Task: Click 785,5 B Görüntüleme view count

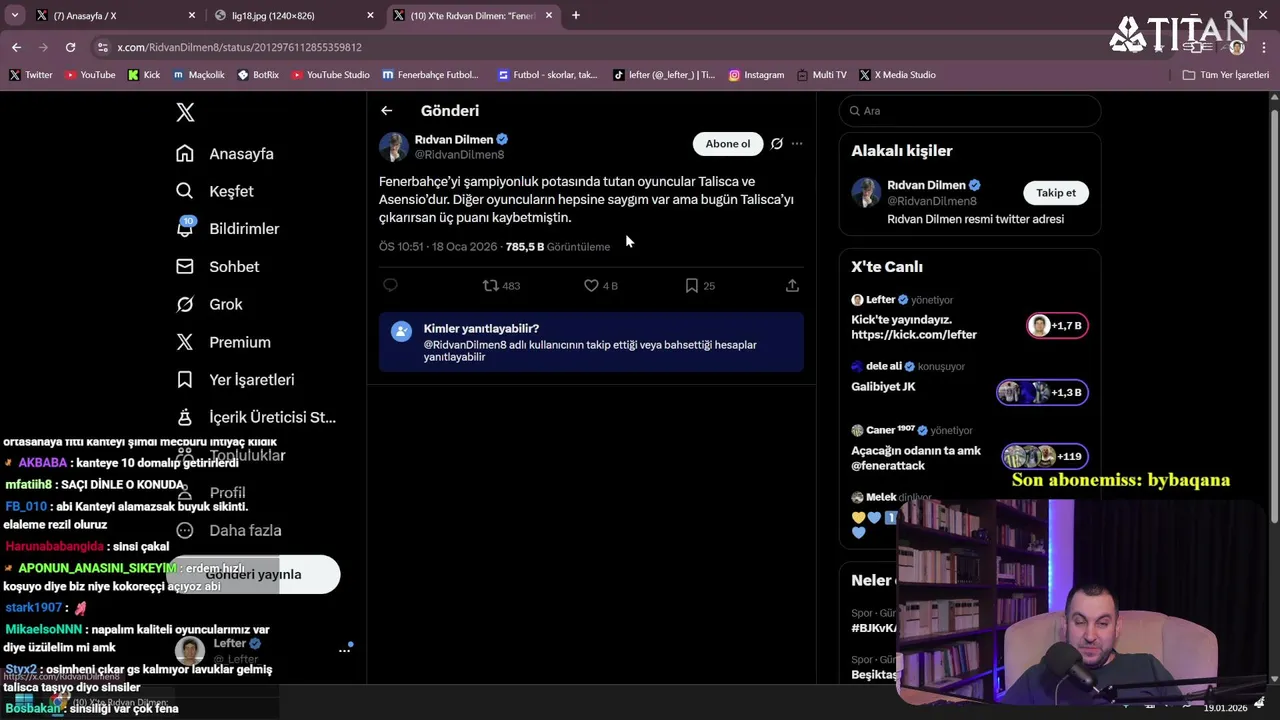Action: 557,247
